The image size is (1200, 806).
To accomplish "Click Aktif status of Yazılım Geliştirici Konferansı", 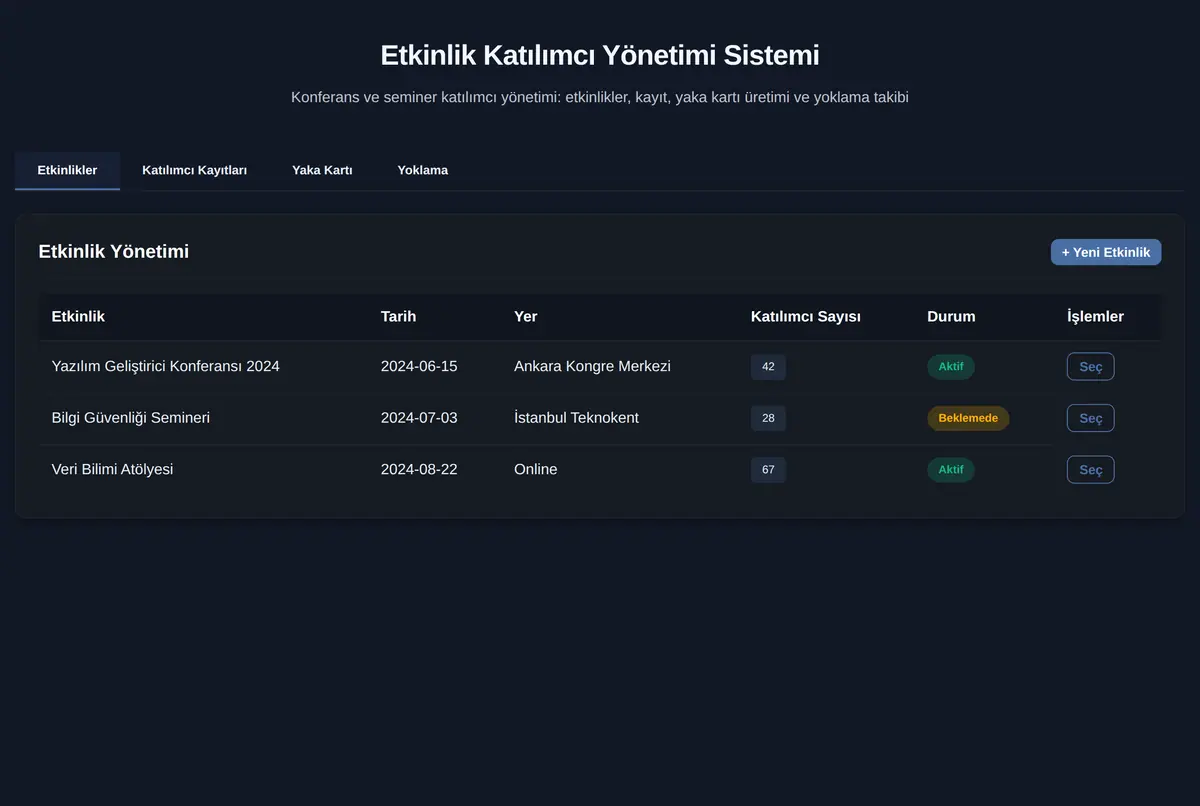I will pos(951,367).
